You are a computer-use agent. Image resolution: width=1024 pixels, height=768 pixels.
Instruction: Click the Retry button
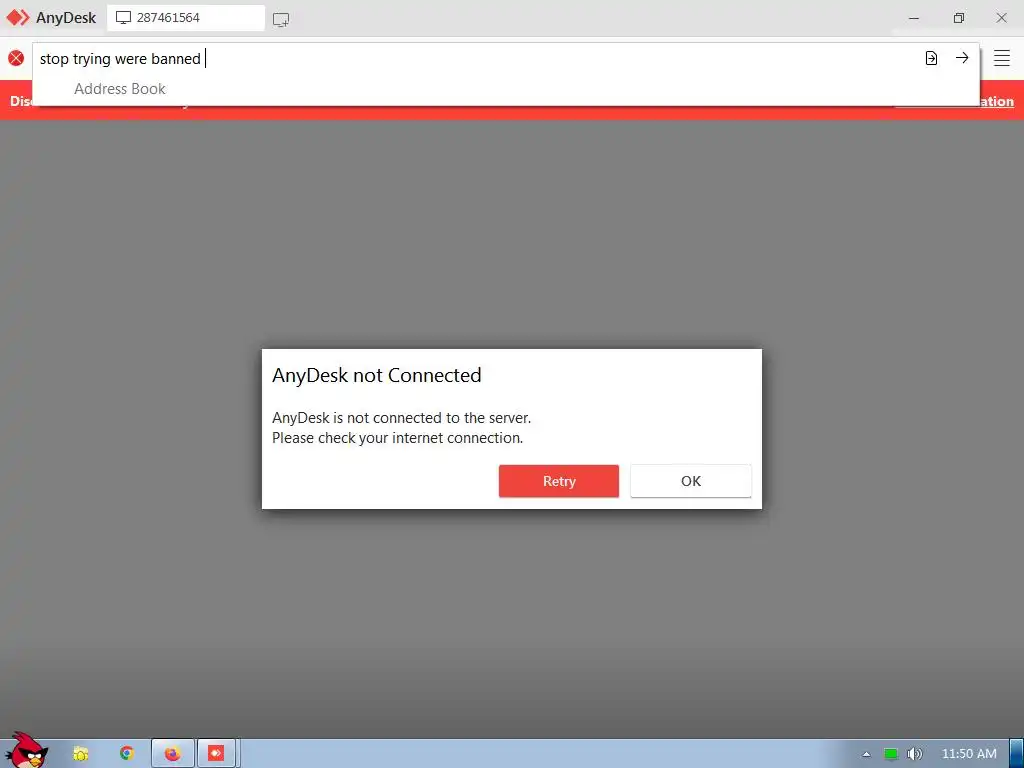pos(559,481)
